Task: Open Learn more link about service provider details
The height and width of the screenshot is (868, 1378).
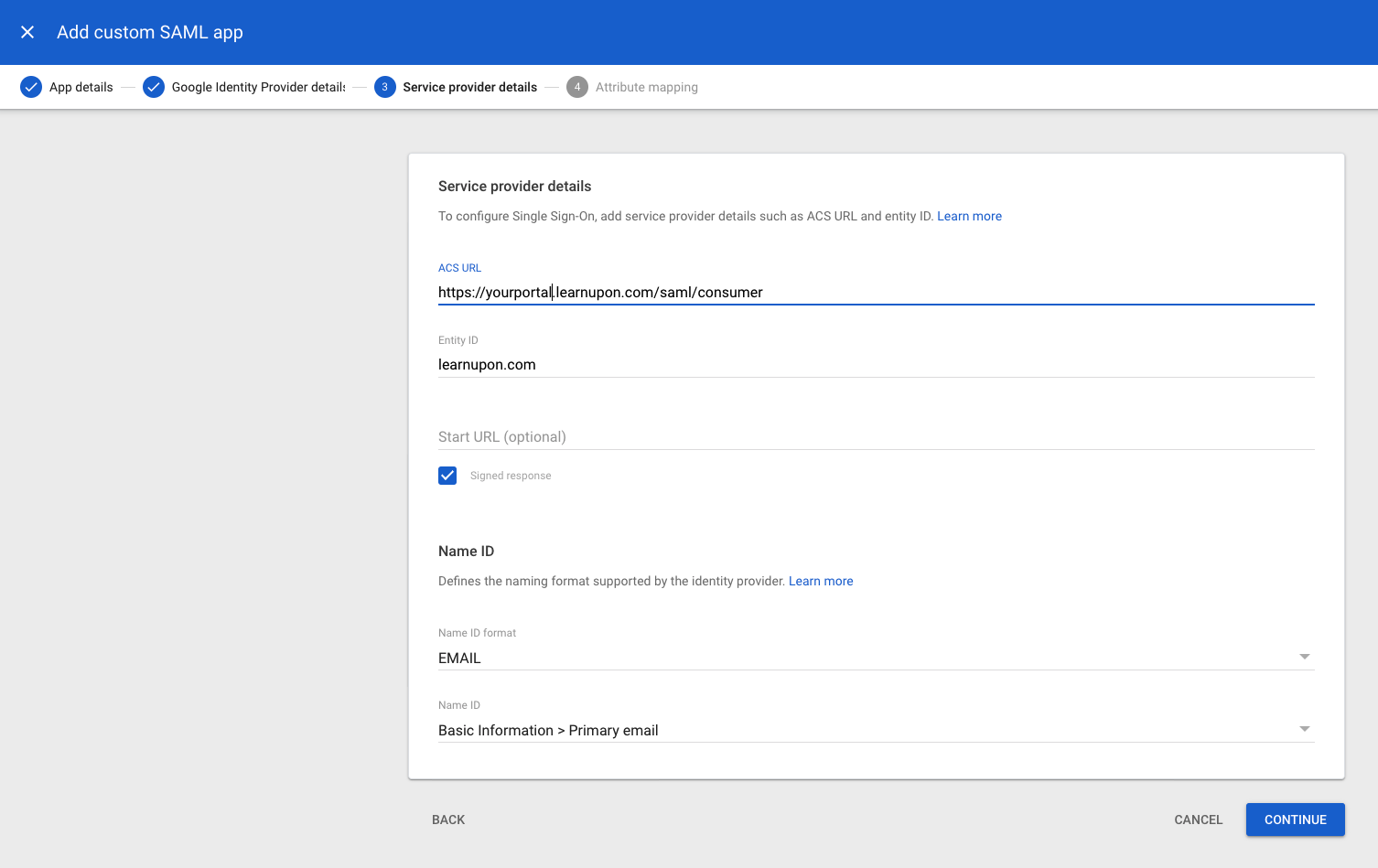Action: (969, 216)
